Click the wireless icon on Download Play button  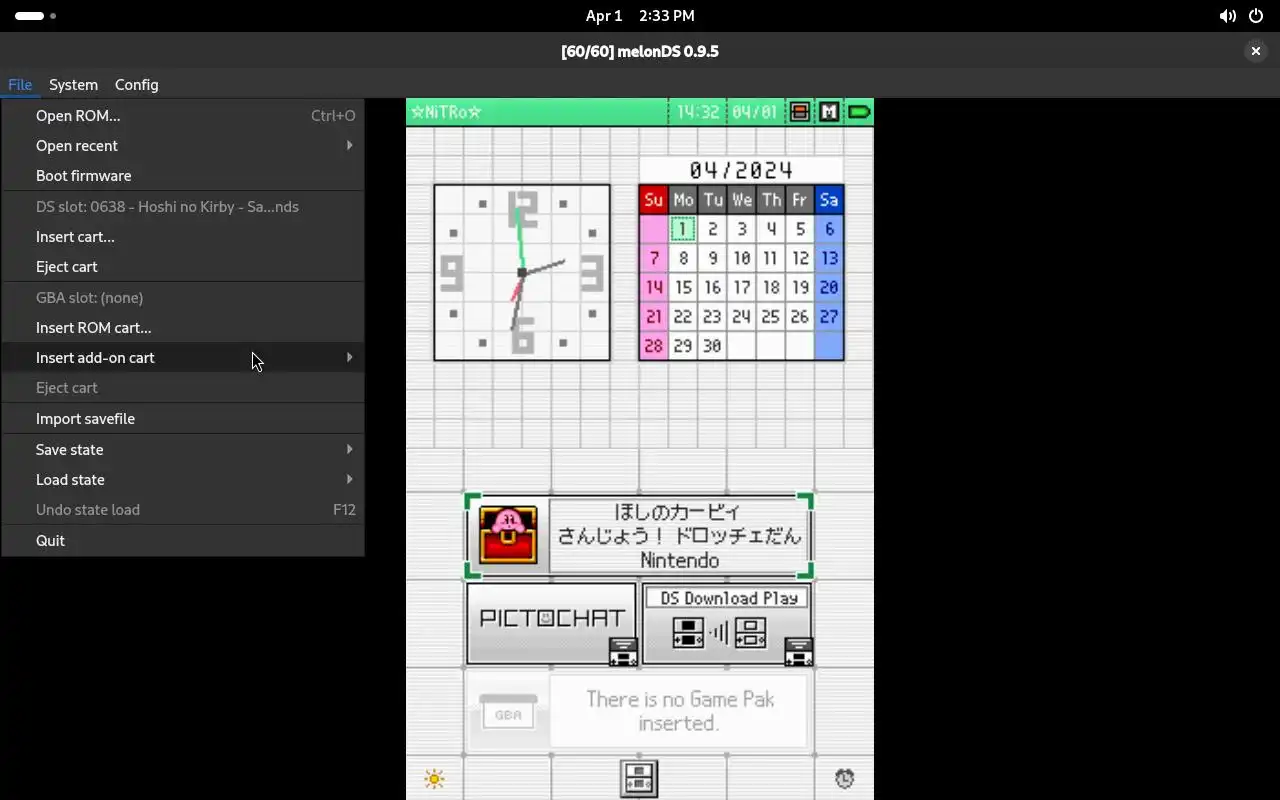pyautogui.click(x=798, y=652)
